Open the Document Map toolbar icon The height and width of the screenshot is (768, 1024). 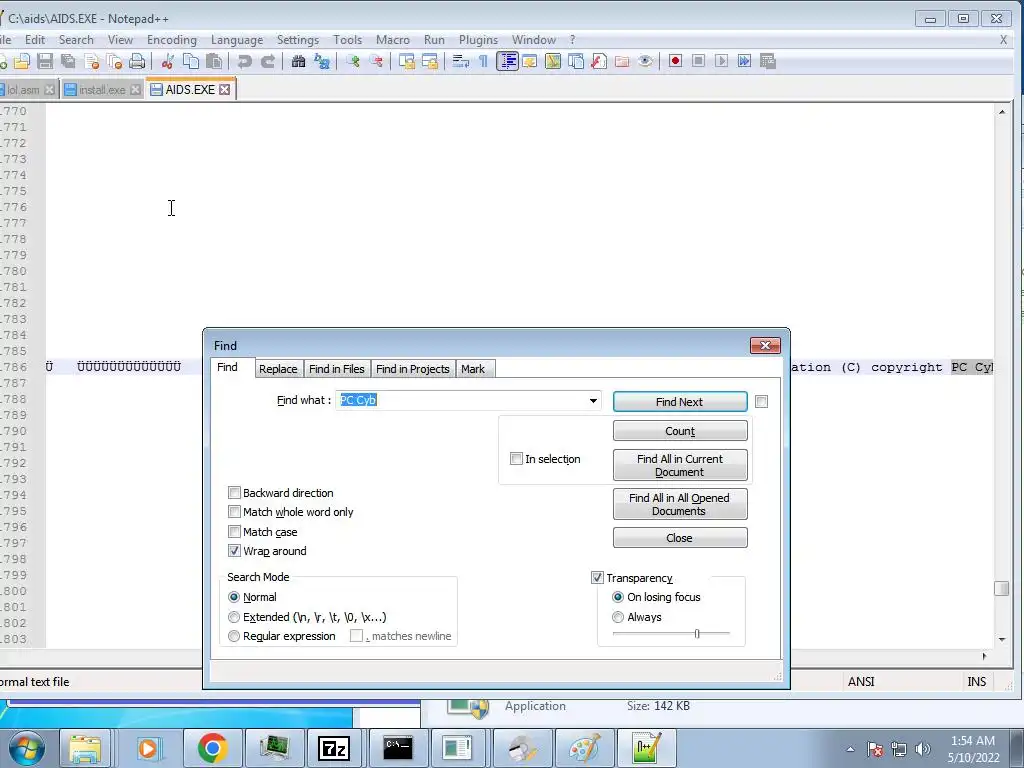point(553,61)
